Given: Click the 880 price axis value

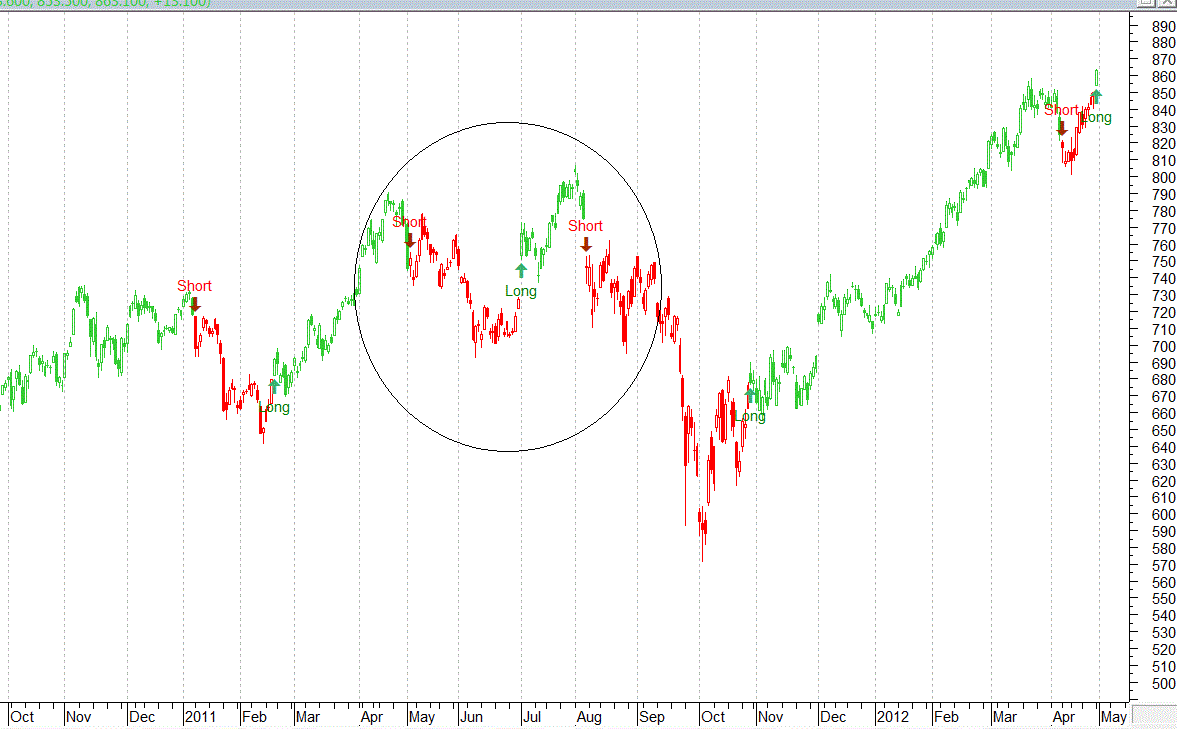Looking at the screenshot, I should (1163, 44).
